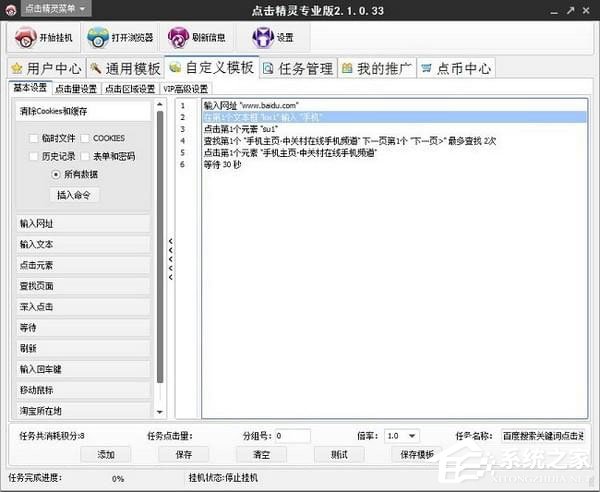The width and height of the screenshot is (600, 492).
Task: Click the app logo in title bar
Action: click(x=10, y=10)
